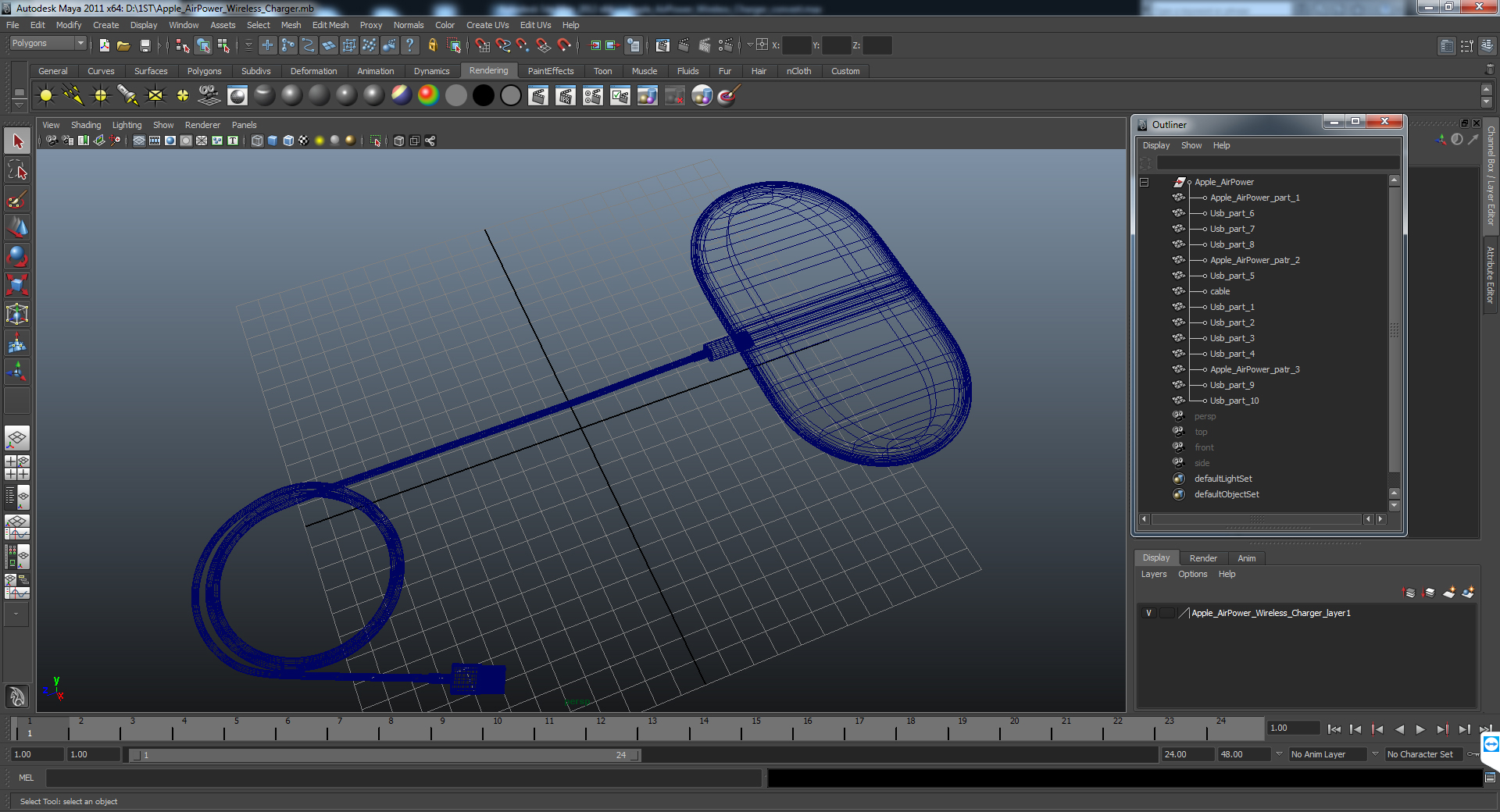Open the No Character Set dropdown
Screen dimensions: 1500x812
pos(1423,754)
